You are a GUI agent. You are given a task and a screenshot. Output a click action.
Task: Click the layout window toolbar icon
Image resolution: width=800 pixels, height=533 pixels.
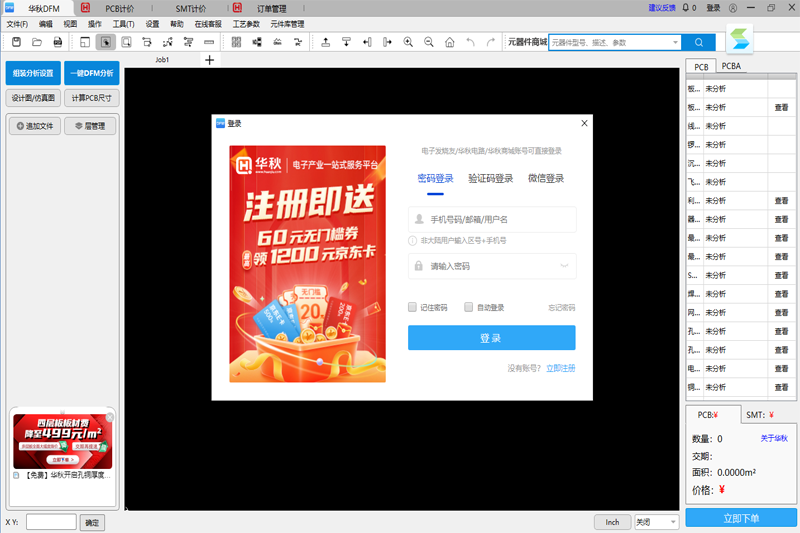point(85,42)
